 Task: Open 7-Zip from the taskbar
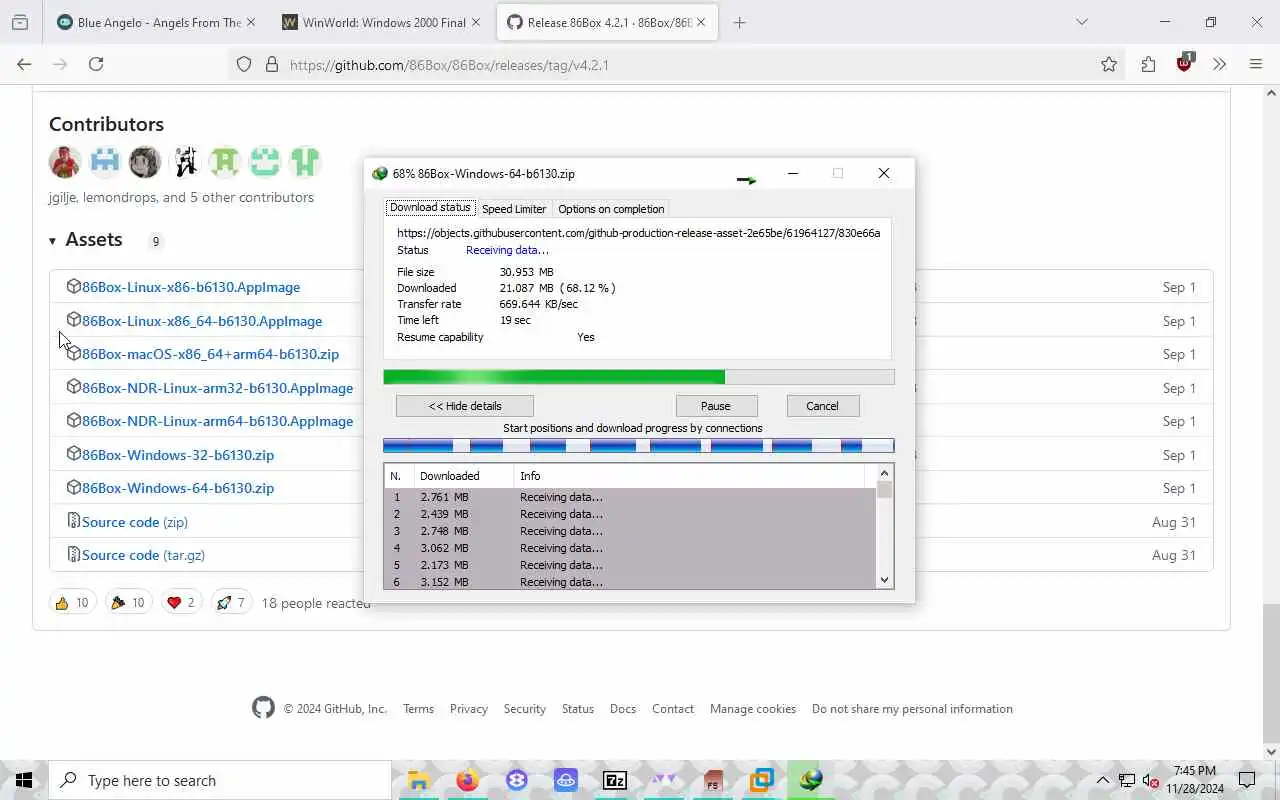(615, 780)
